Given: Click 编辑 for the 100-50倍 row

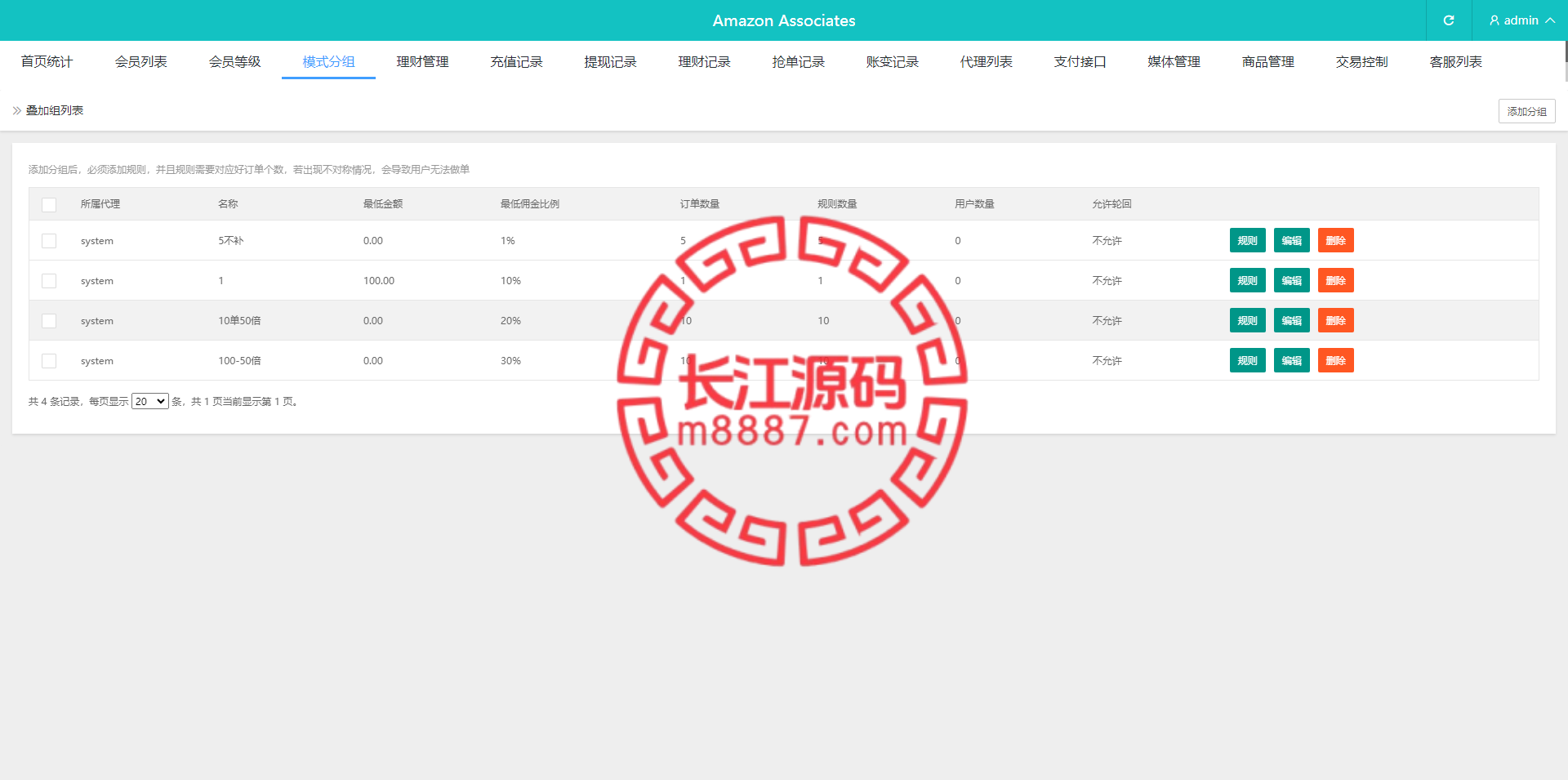Looking at the screenshot, I should pyautogui.click(x=1291, y=360).
